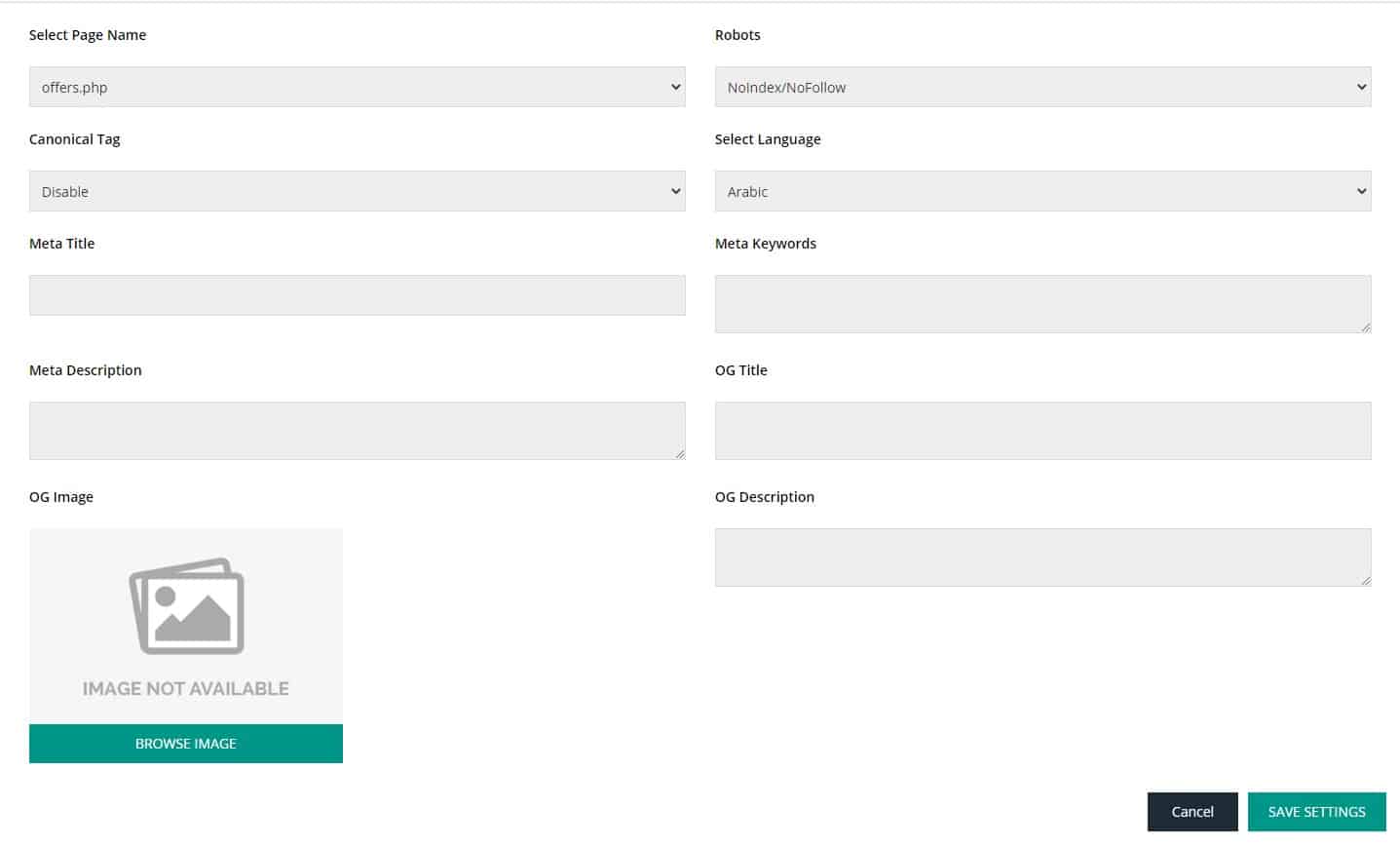
Task: Click the Robots label text
Action: point(738,35)
